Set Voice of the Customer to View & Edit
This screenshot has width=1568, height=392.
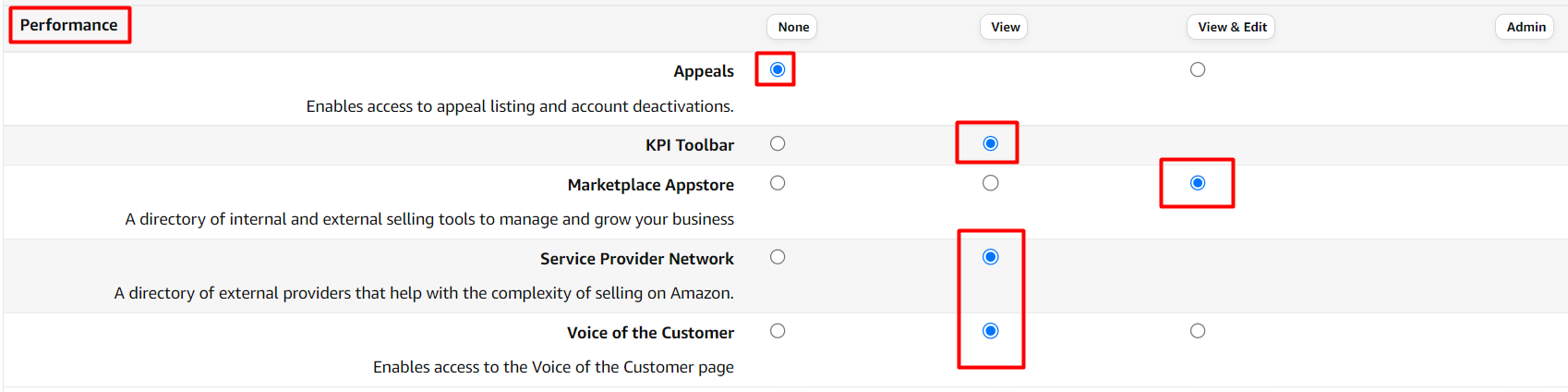coord(1198,331)
